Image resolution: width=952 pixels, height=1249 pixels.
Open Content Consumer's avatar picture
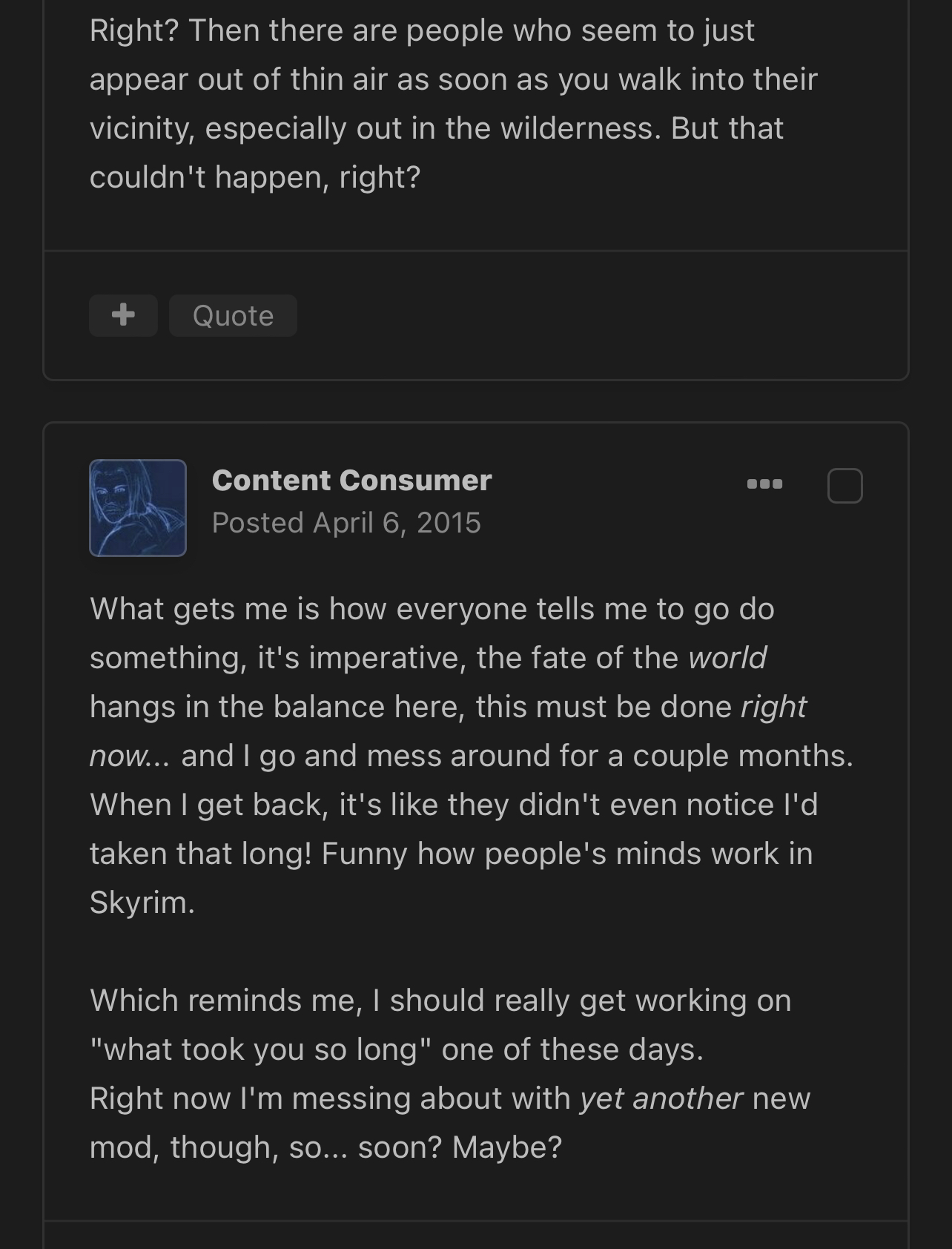pyautogui.click(x=138, y=508)
